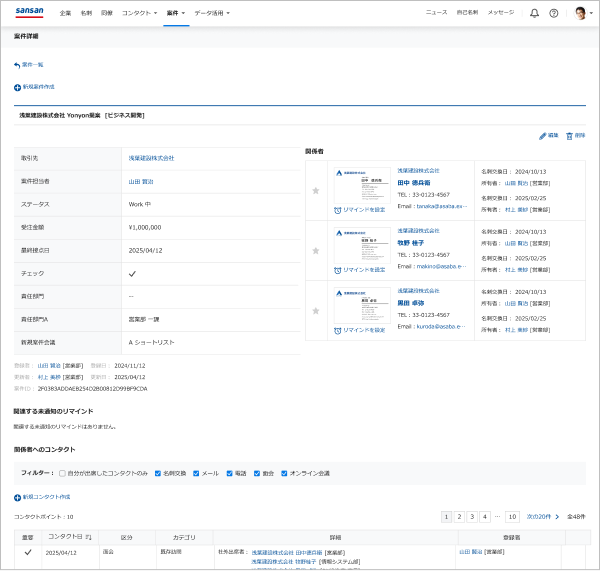This screenshot has height=571, width=600.
Task: Go to page 10
Action: point(512,517)
